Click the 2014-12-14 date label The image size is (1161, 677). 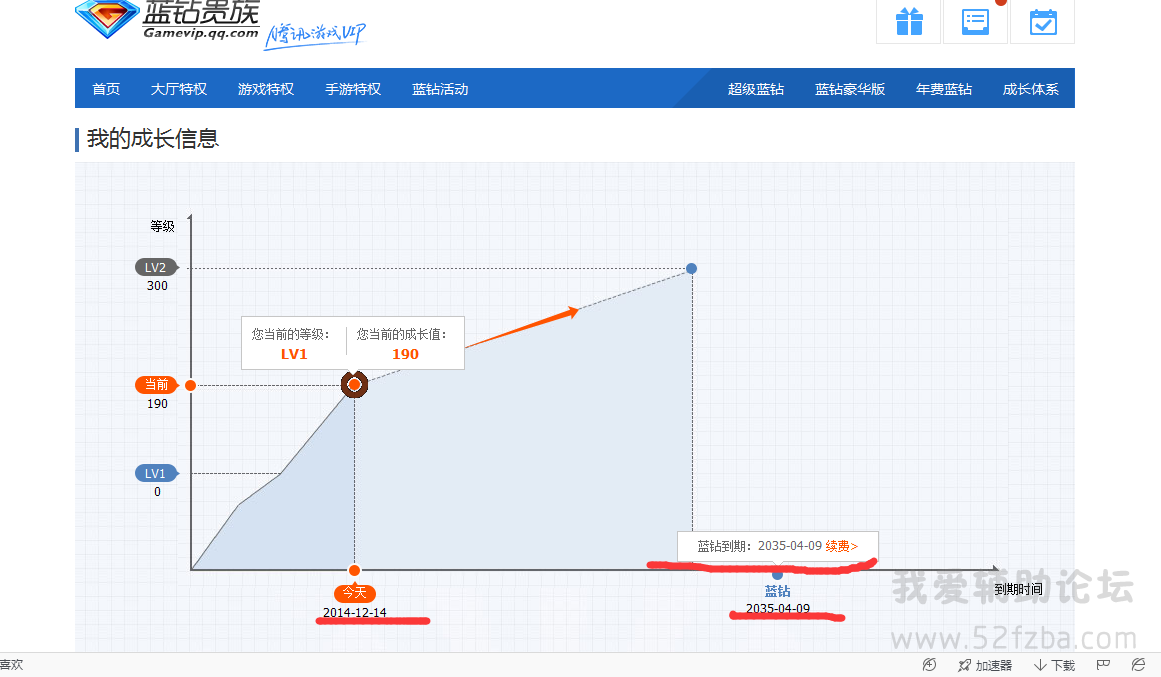click(x=355, y=613)
